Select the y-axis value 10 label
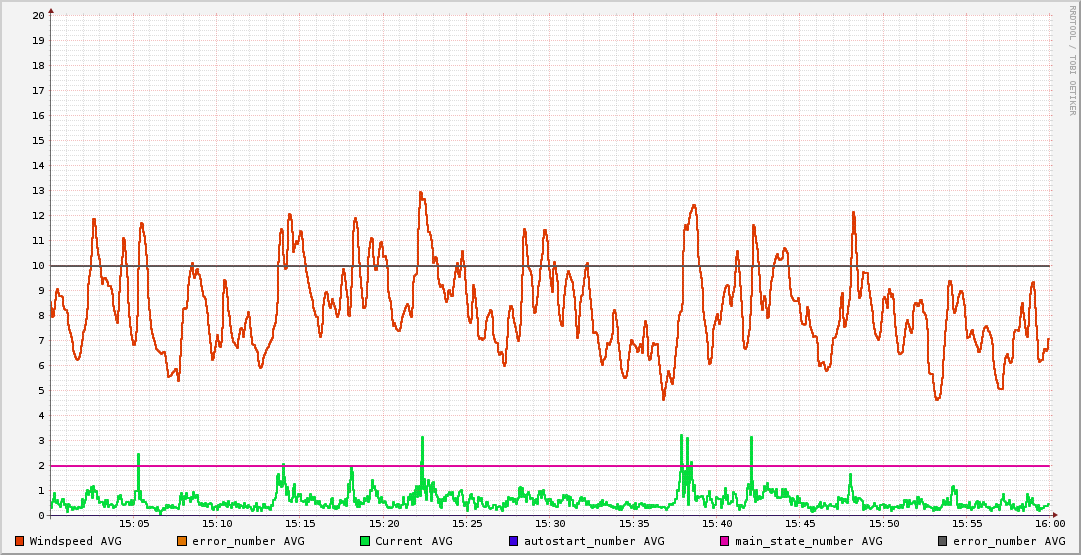 click(x=38, y=266)
